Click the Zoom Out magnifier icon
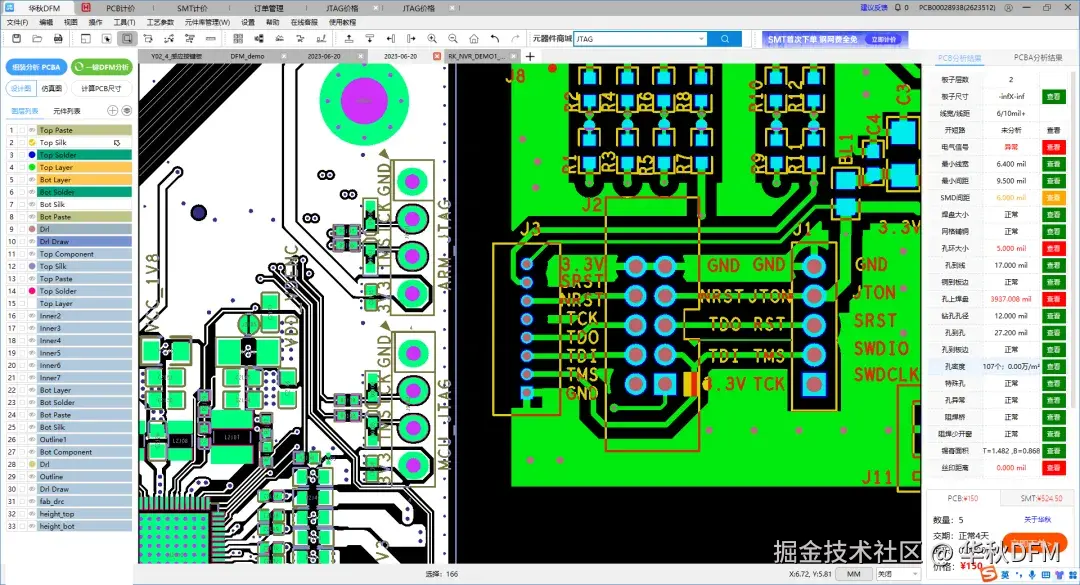 point(453,39)
